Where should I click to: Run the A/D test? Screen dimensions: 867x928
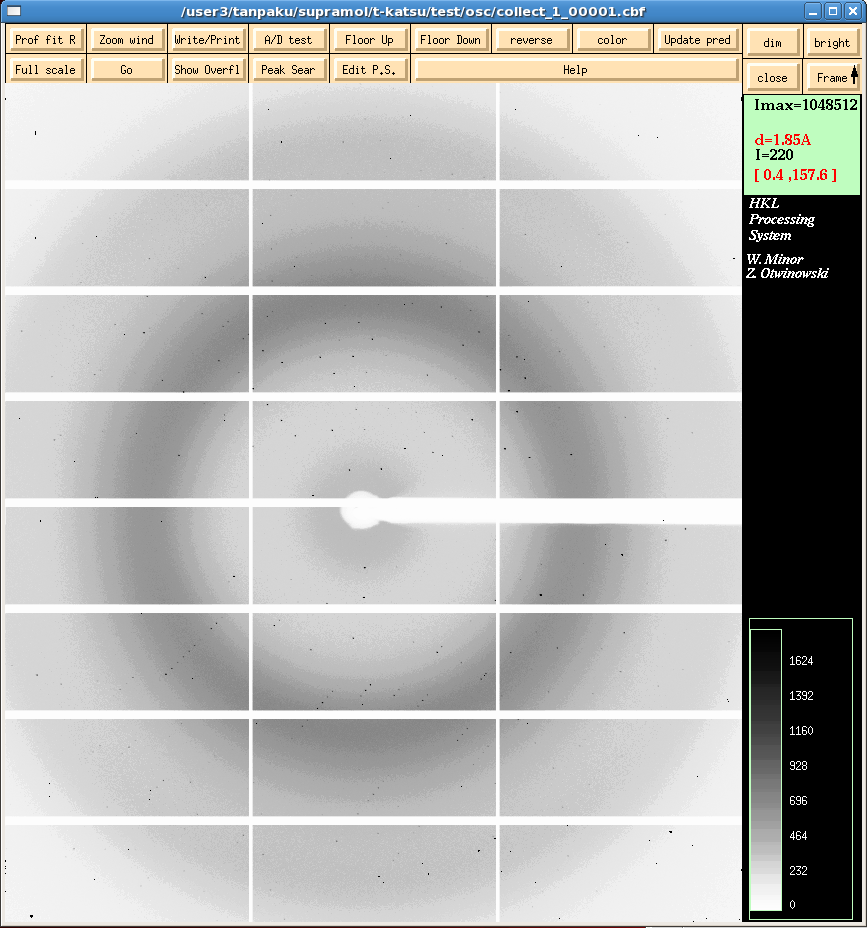tap(288, 40)
